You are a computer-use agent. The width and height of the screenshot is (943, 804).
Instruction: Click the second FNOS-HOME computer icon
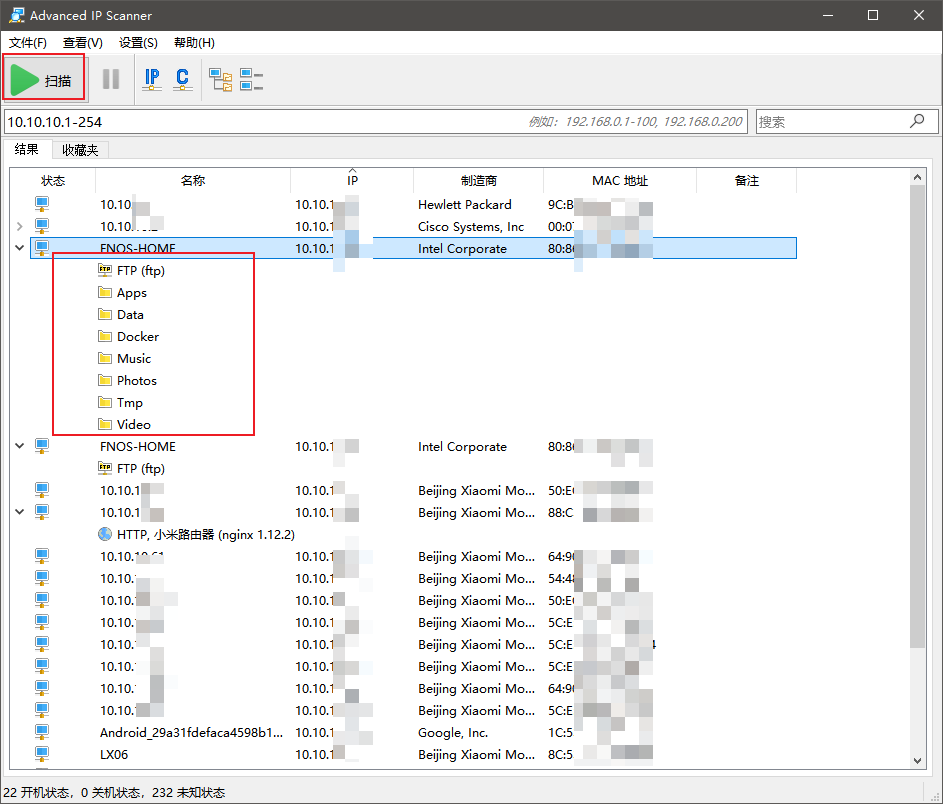tap(41, 446)
